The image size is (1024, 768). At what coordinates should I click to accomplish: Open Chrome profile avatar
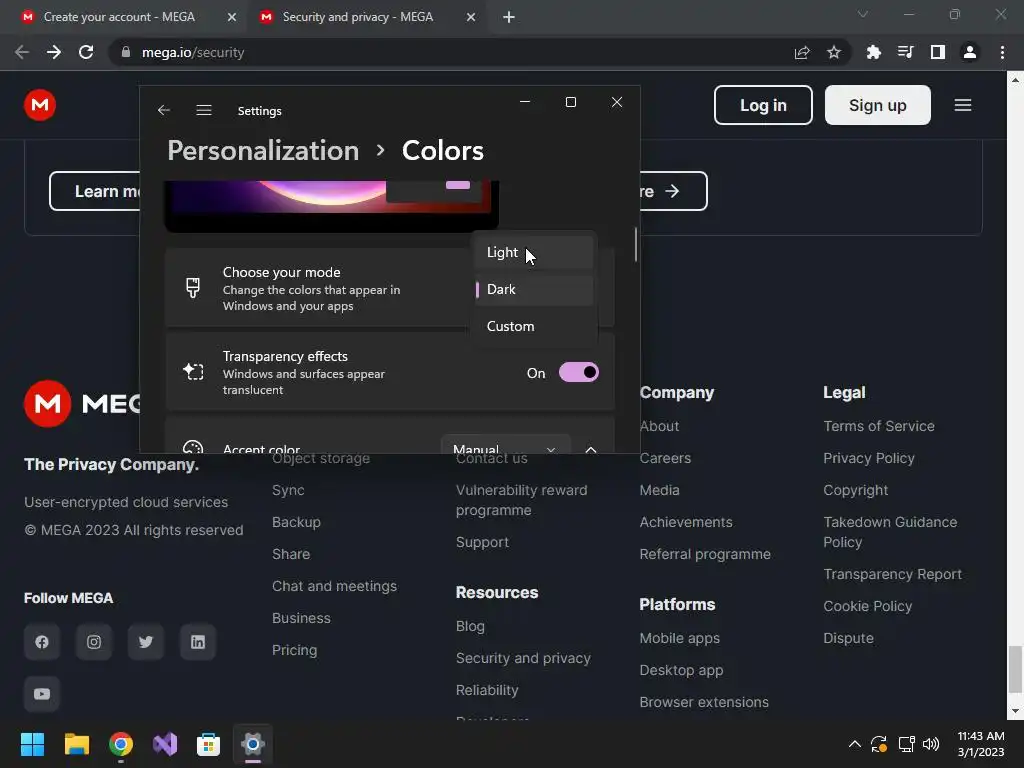click(x=970, y=52)
